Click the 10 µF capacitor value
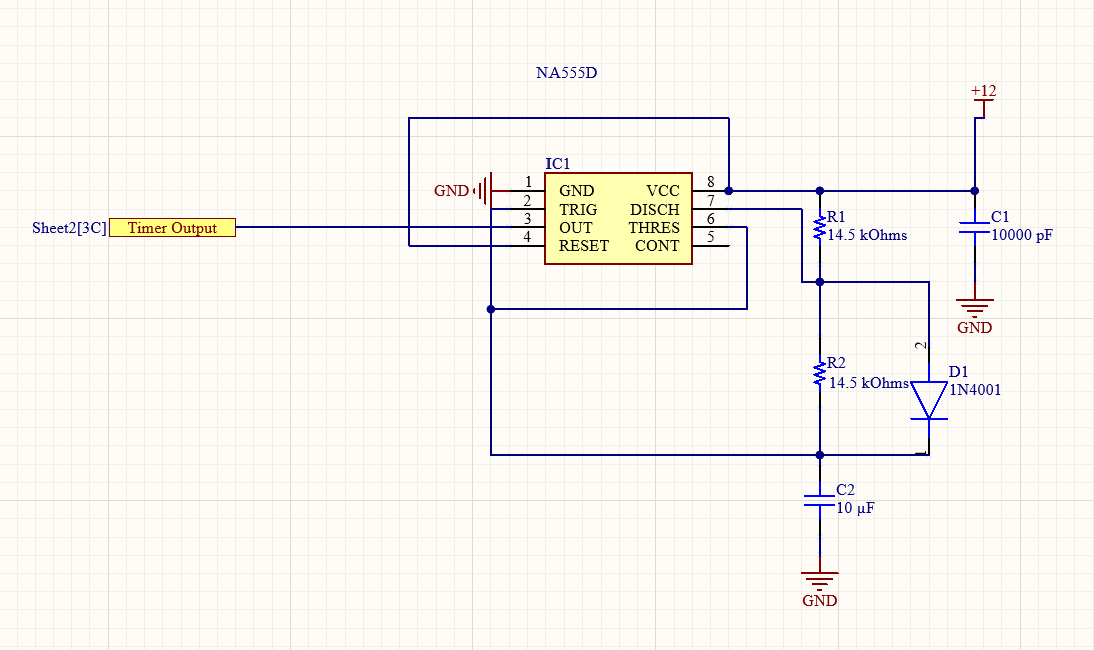This screenshot has width=1094, height=650. pos(855,508)
